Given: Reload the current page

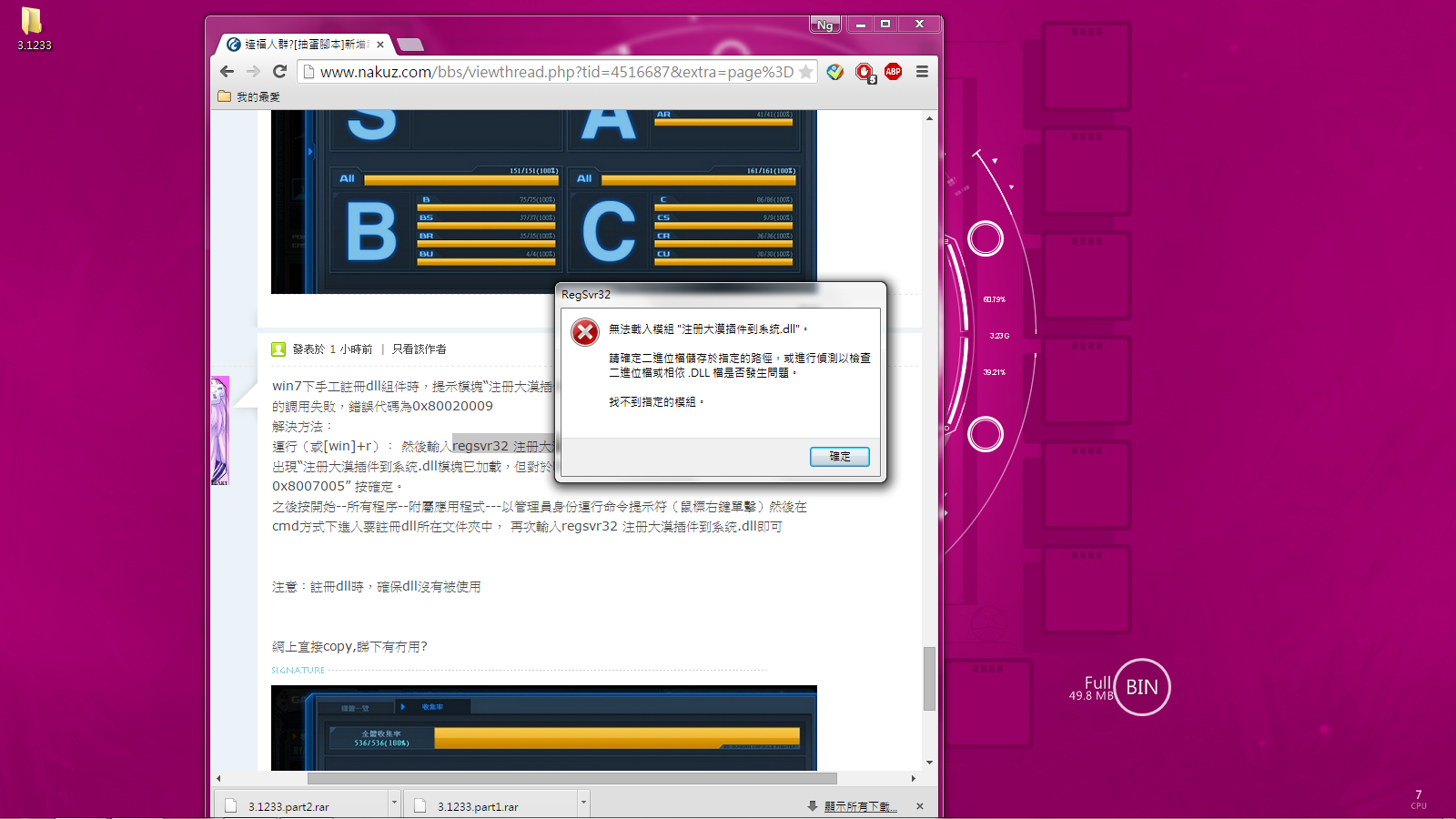Looking at the screenshot, I should [x=279, y=72].
